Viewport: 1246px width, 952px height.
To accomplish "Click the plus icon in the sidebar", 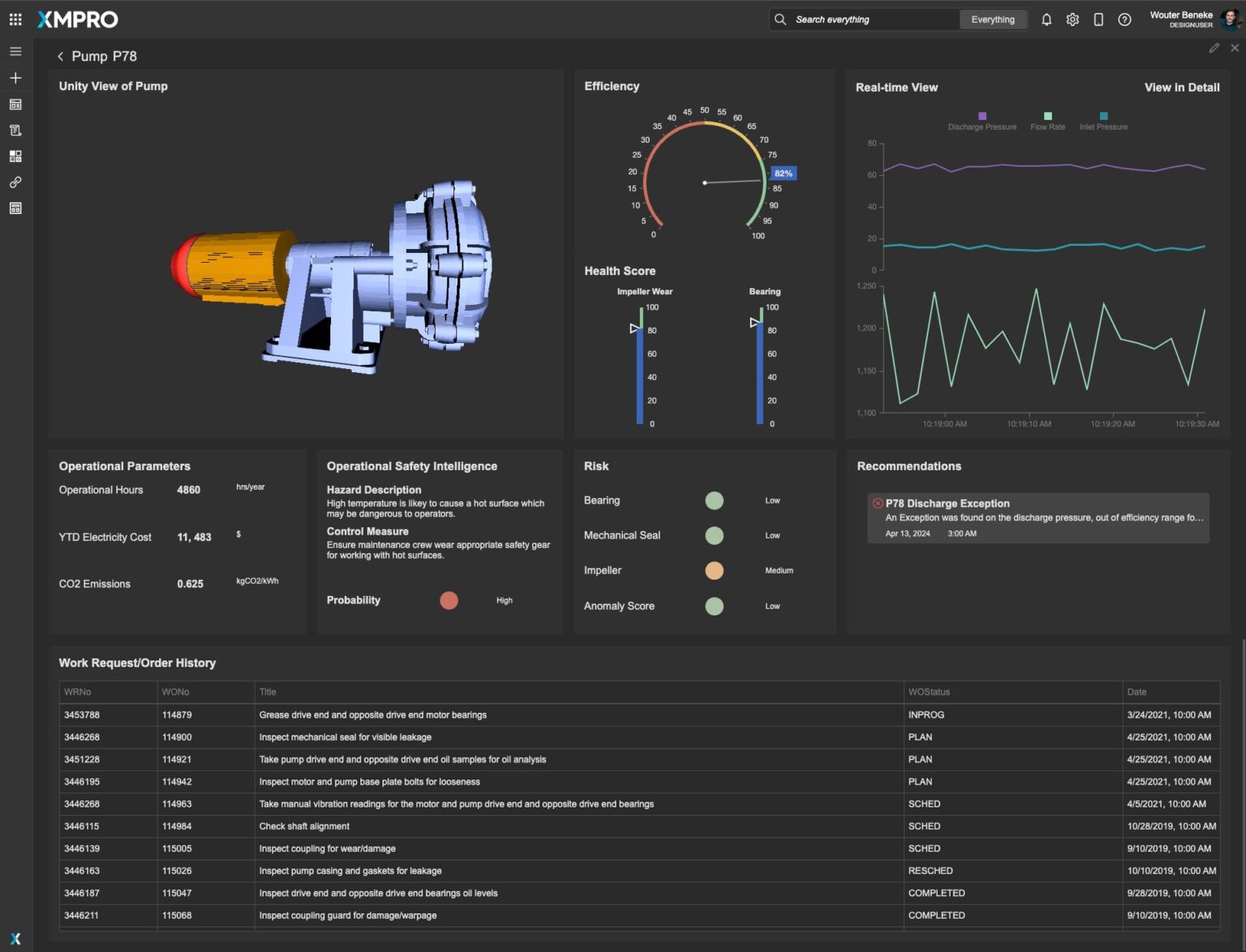I will [x=15, y=78].
